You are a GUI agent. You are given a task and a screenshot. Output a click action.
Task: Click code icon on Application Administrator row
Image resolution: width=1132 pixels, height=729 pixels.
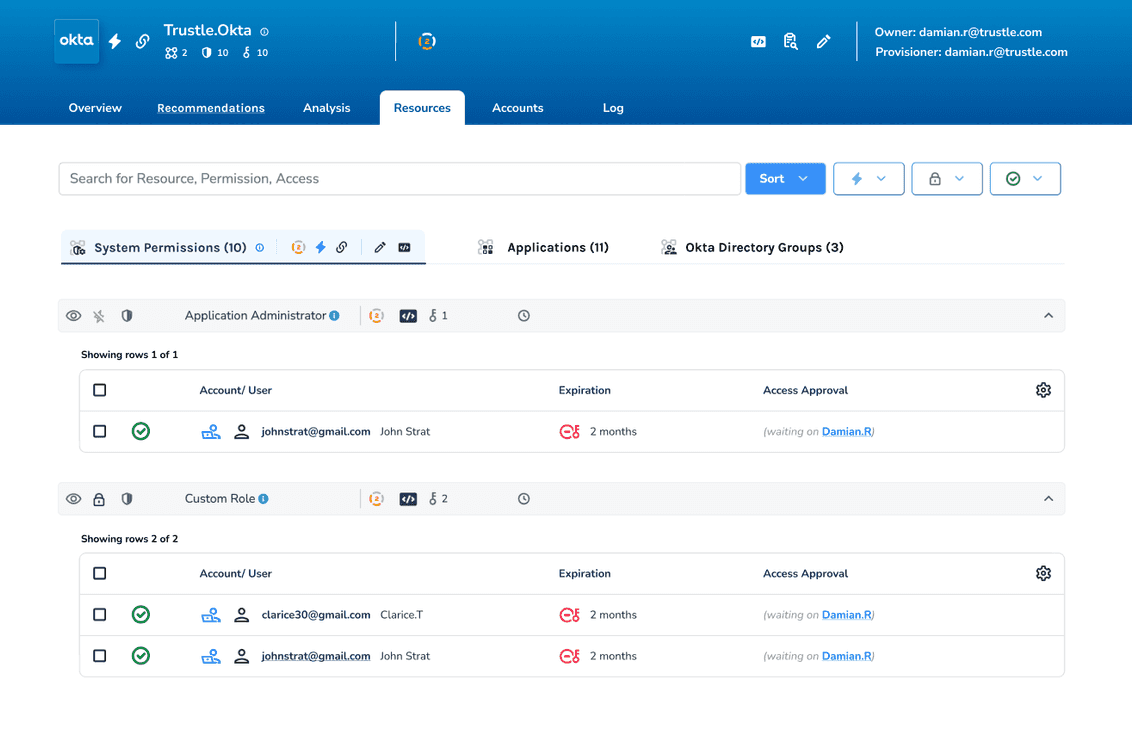coord(408,316)
